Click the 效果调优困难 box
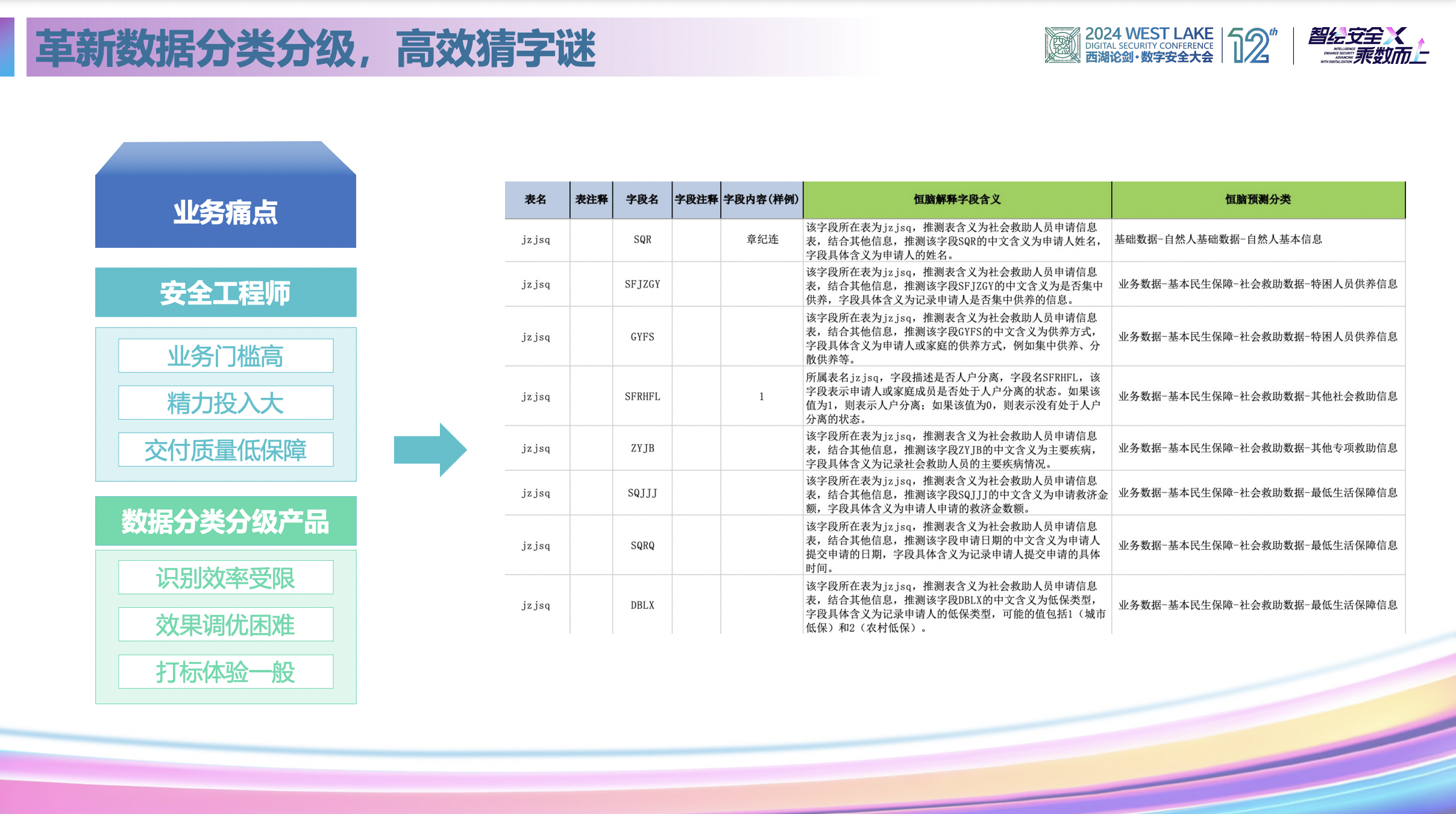1456x814 pixels. pyautogui.click(x=226, y=625)
